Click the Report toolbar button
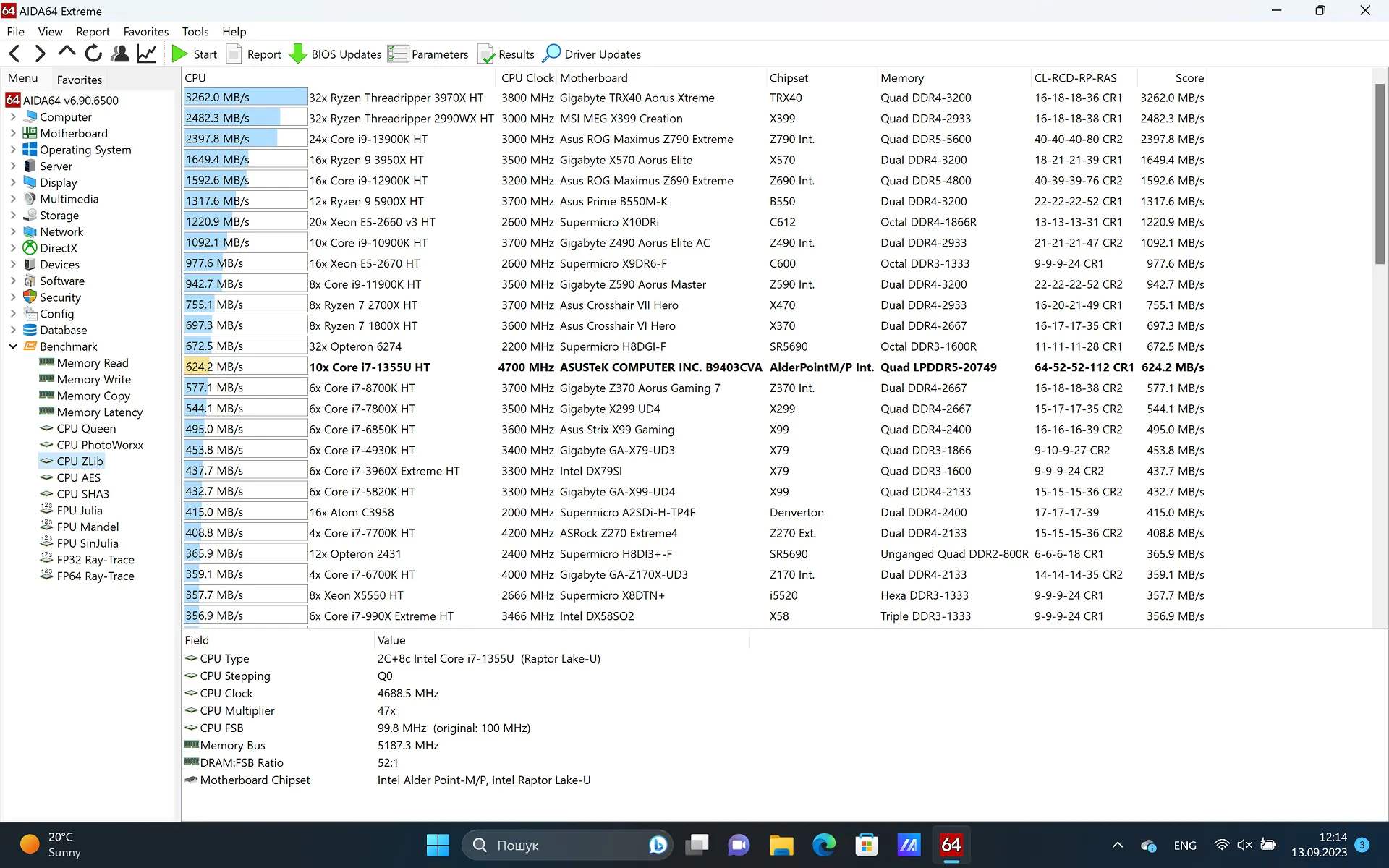 [254, 54]
